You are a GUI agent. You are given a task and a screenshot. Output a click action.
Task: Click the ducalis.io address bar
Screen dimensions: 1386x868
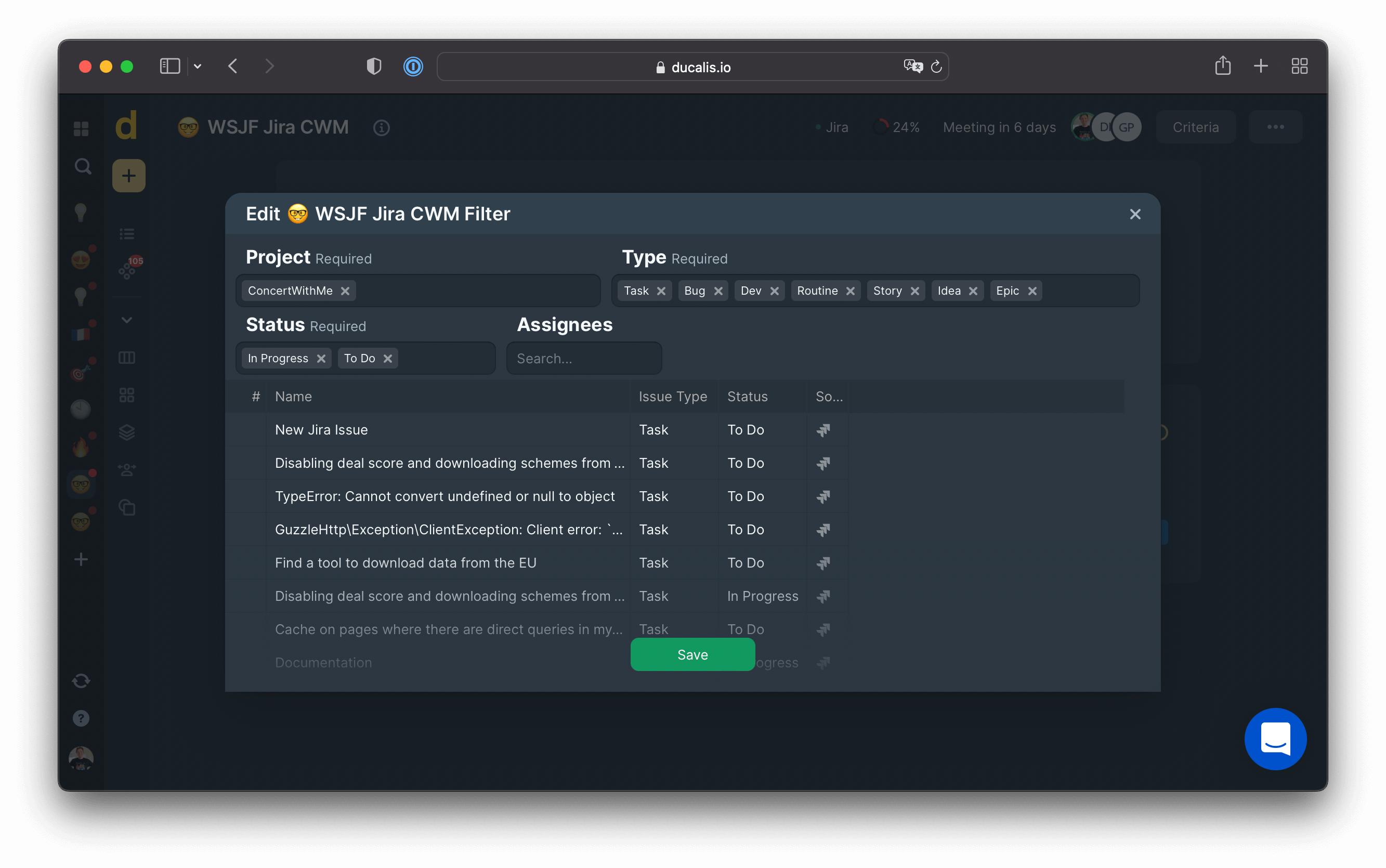692,67
